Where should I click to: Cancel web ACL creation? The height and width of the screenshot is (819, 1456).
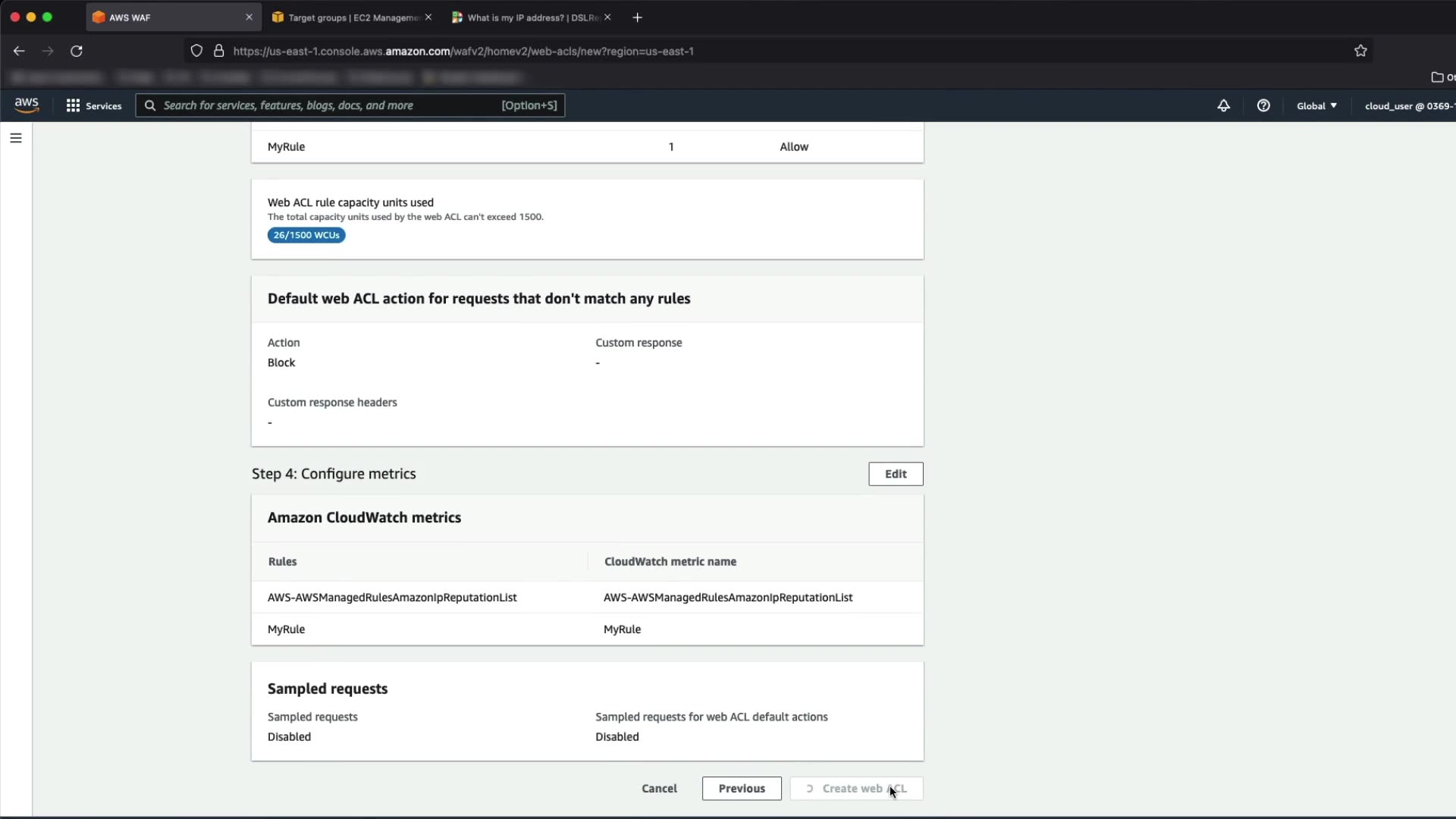659,789
